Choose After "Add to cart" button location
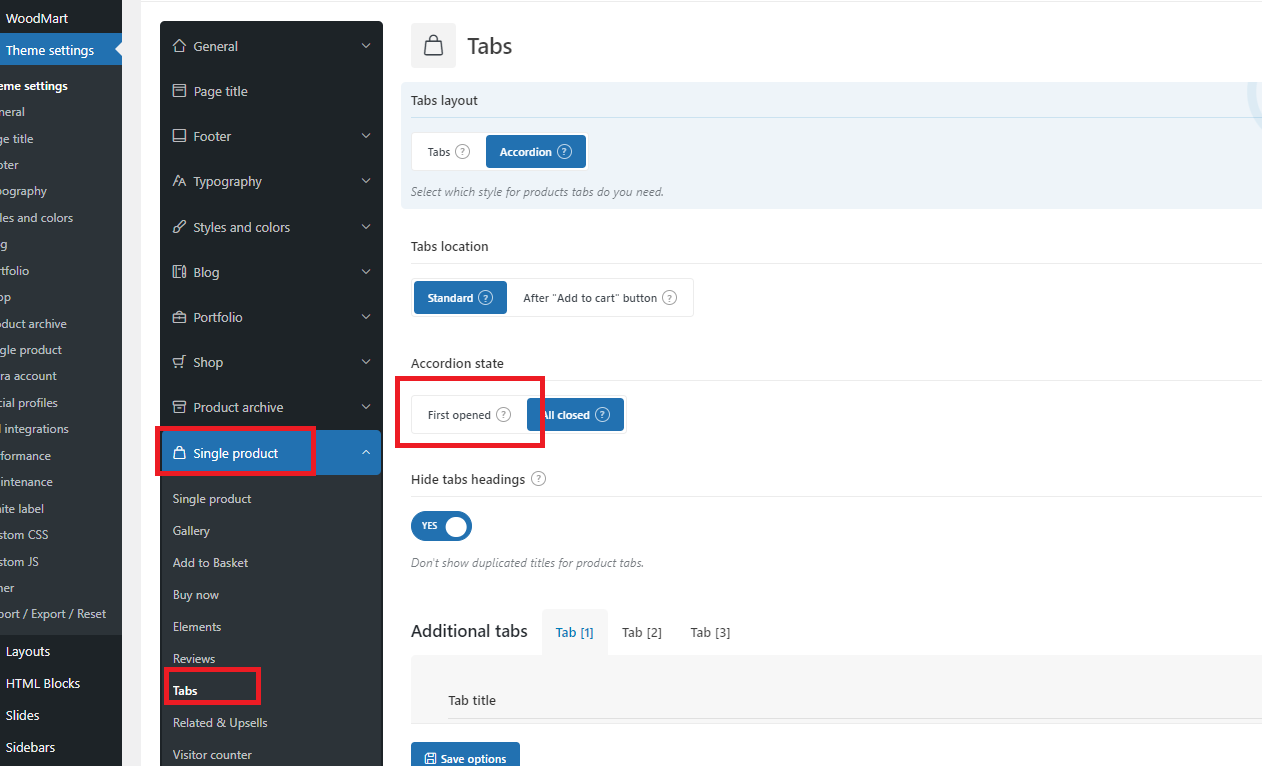 coord(600,298)
